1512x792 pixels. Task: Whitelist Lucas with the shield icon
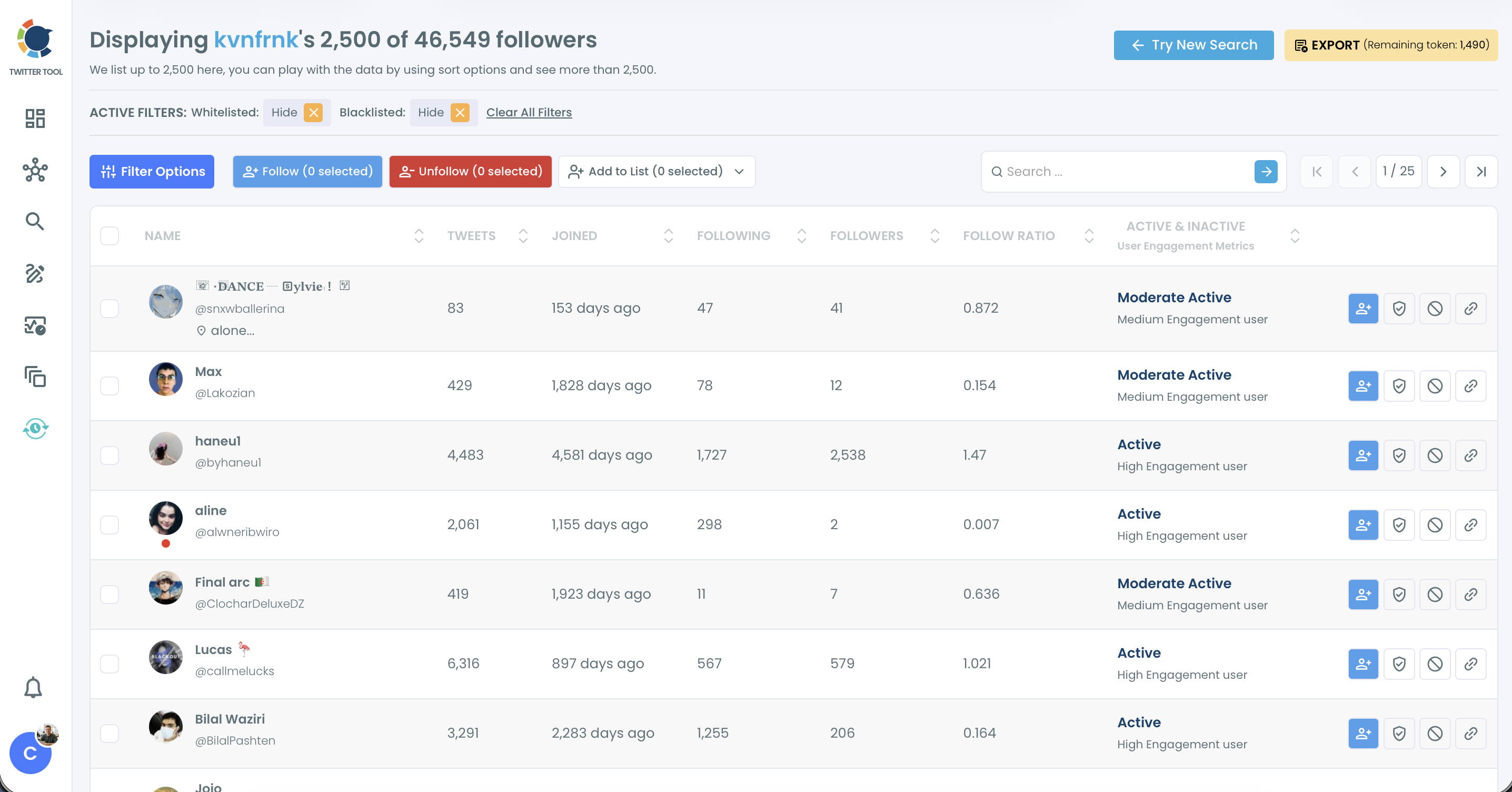point(1399,664)
